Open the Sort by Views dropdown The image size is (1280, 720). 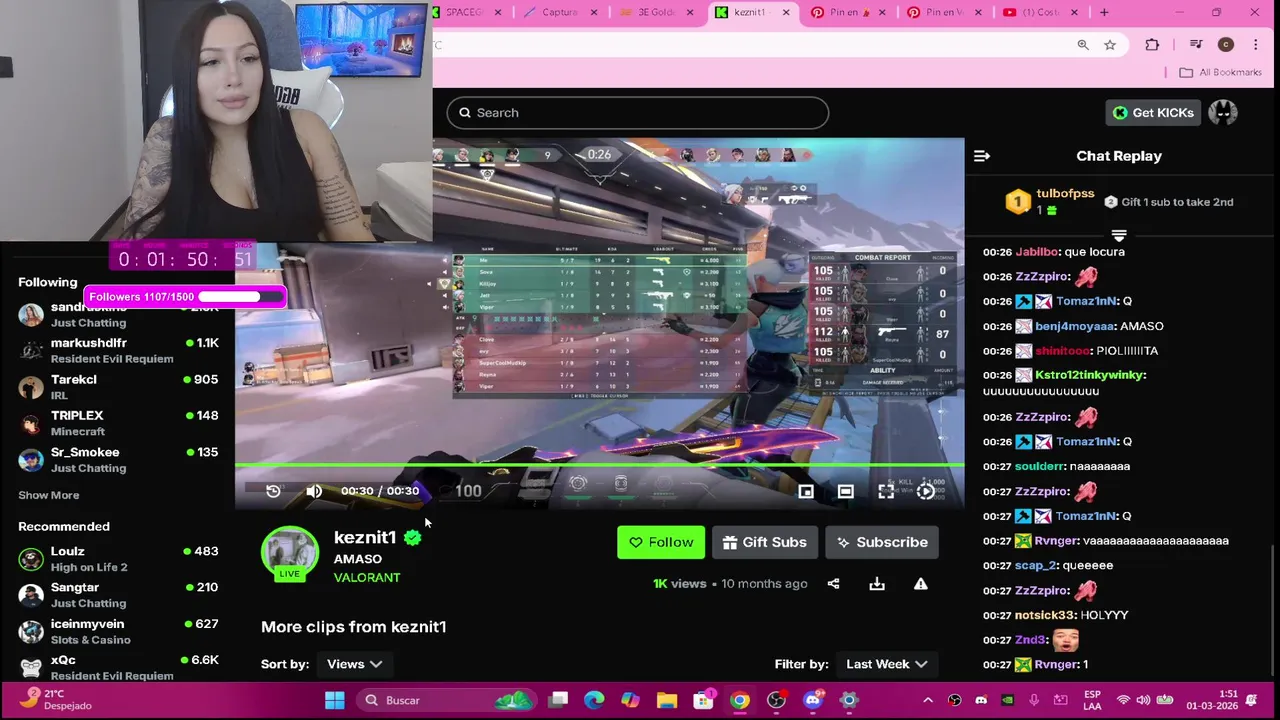click(x=354, y=664)
